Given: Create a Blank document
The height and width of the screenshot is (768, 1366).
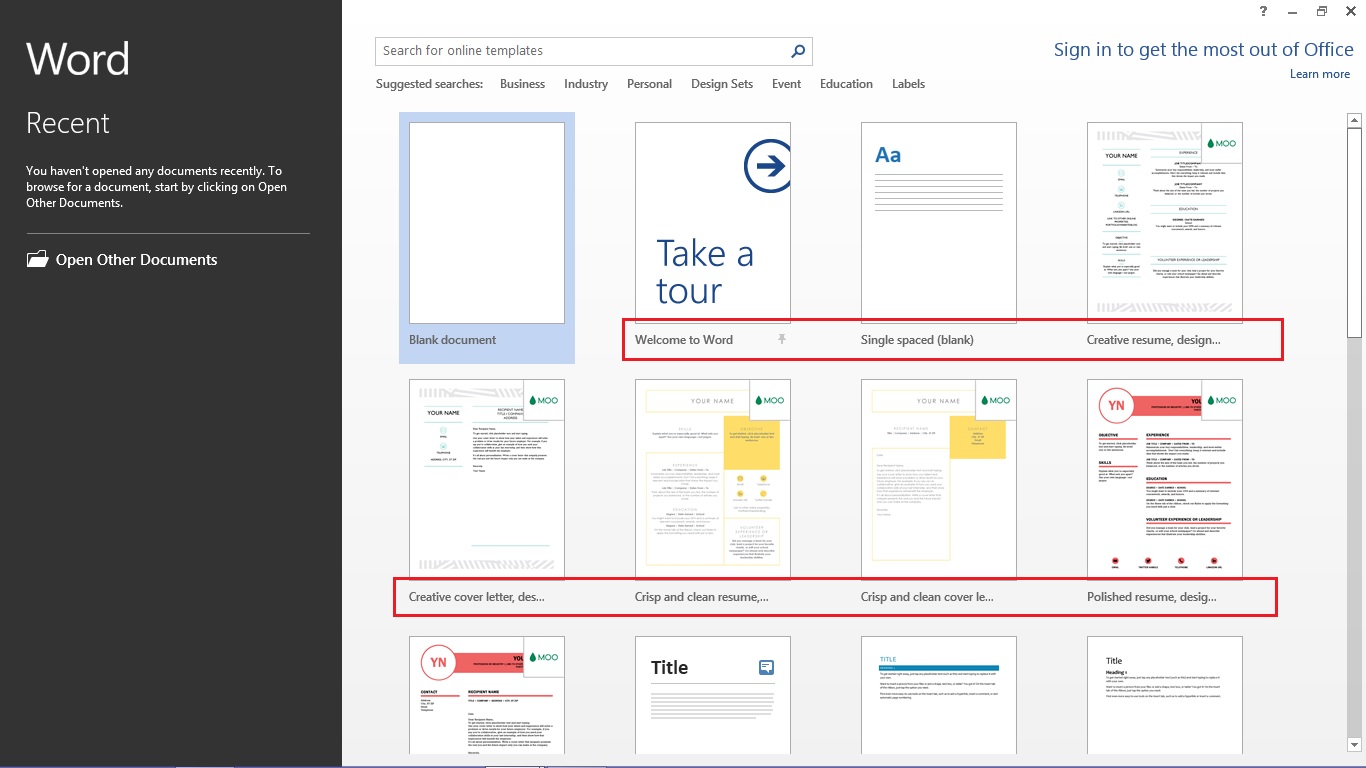Looking at the screenshot, I should coord(487,237).
